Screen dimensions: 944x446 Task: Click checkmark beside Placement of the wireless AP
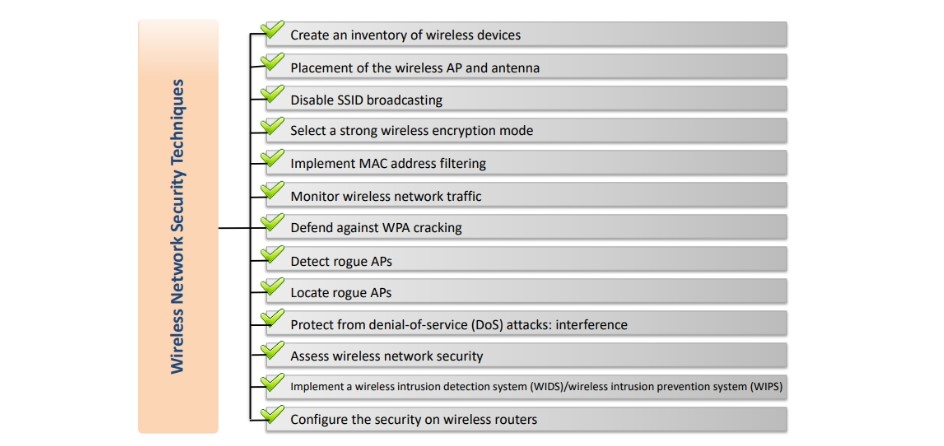coord(273,61)
